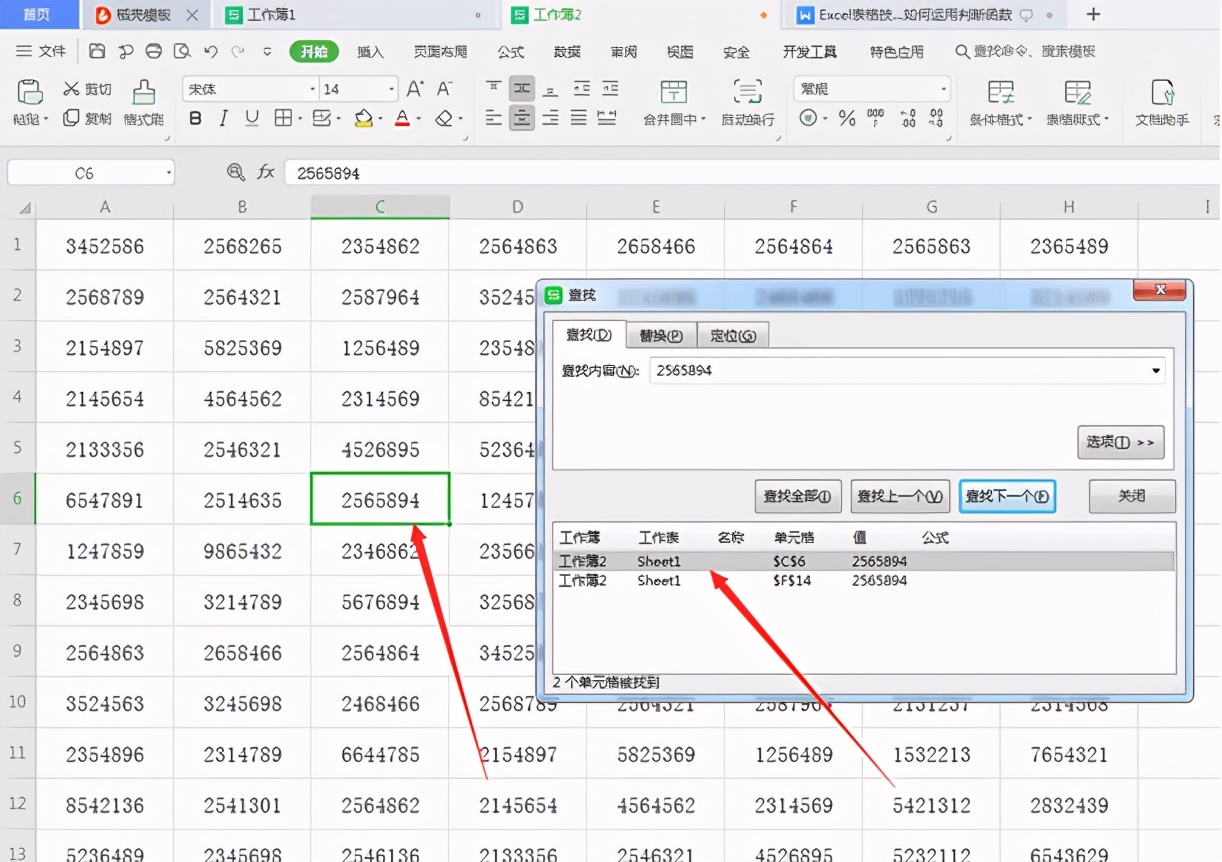Increase font size with A+ icon

pos(415,89)
